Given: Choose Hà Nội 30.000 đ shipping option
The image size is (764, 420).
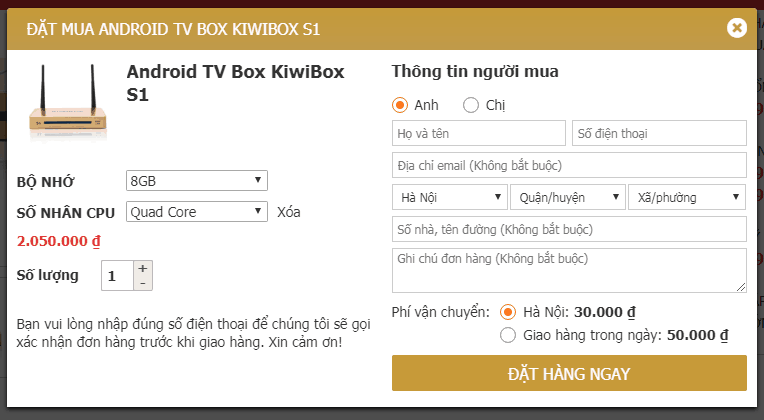Looking at the screenshot, I should (x=508, y=311).
